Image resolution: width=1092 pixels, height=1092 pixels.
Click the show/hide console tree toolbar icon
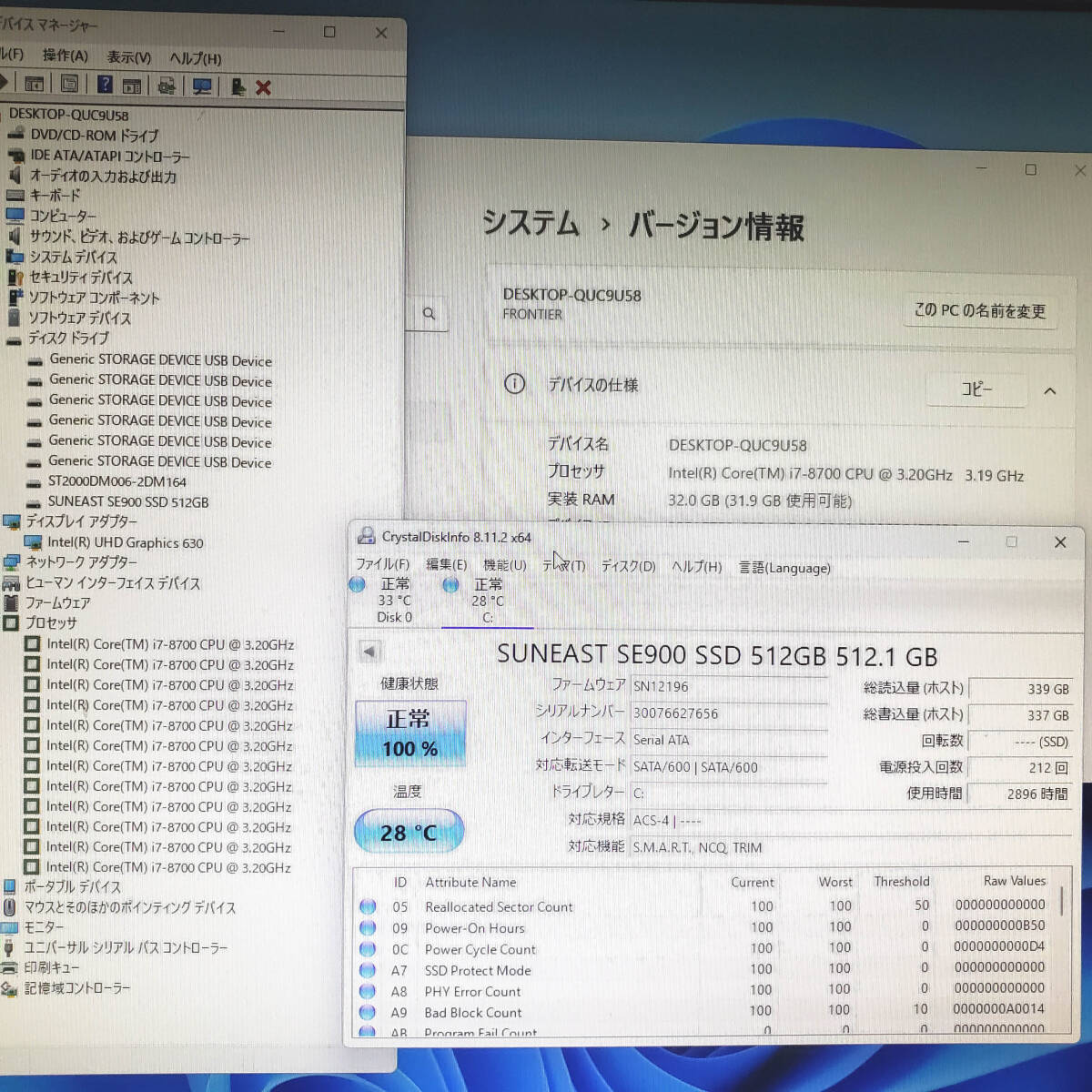(x=34, y=85)
